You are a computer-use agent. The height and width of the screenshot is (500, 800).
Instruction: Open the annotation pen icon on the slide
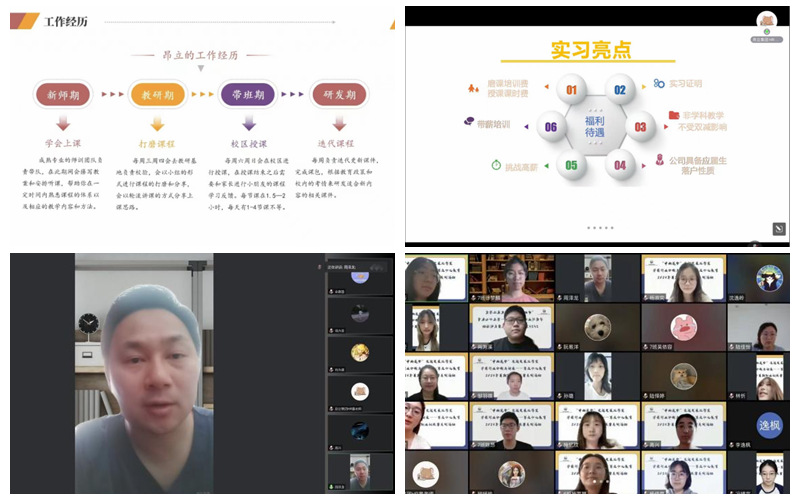pyautogui.click(x=779, y=229)
